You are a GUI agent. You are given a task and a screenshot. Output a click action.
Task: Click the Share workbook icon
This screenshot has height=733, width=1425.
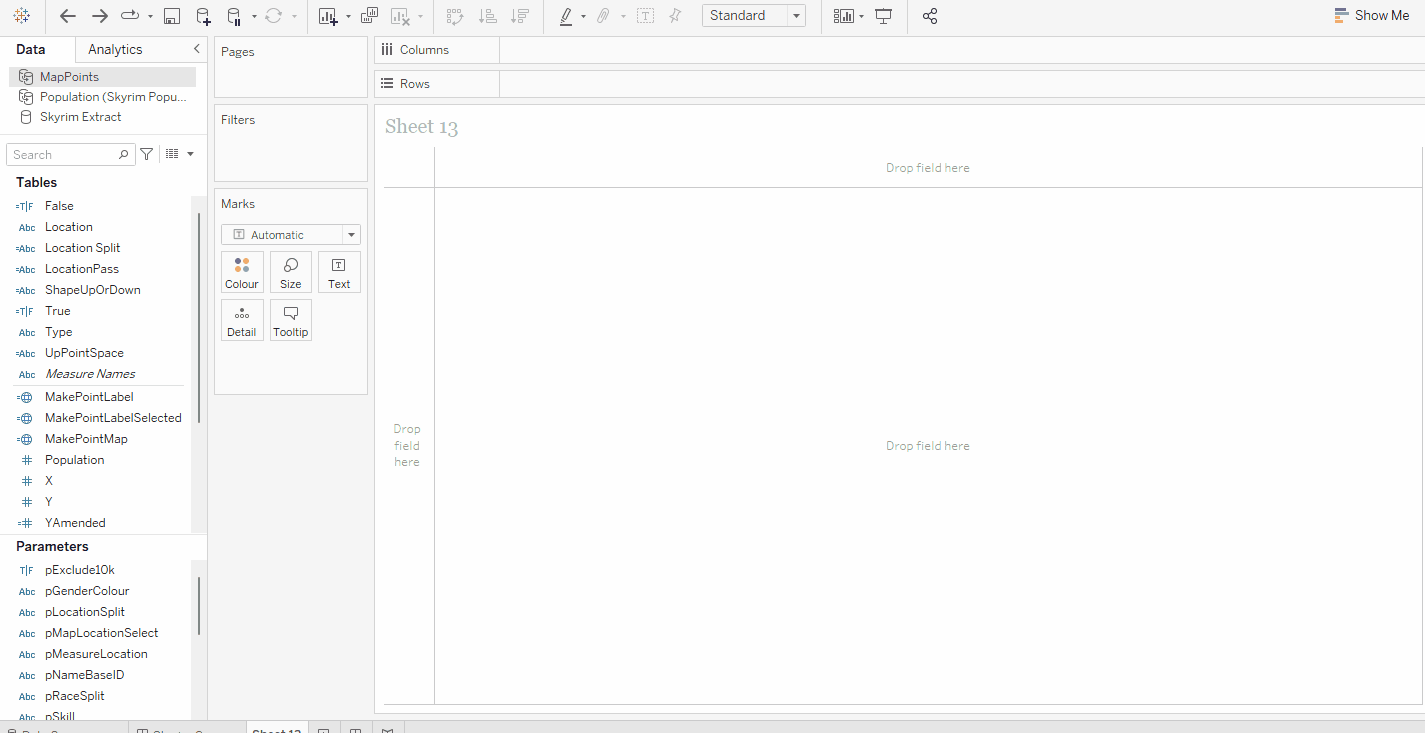[930, 16]
